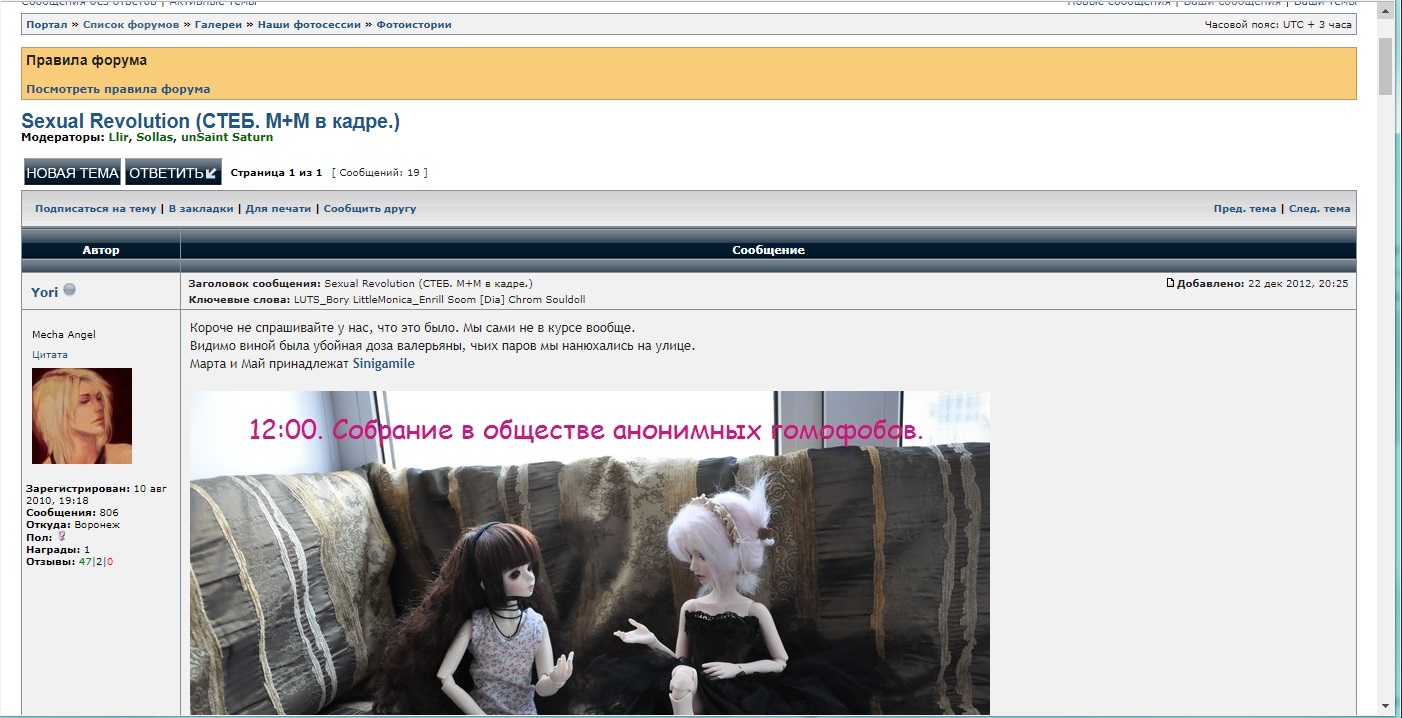Navigate to Наши фотосессии section

309,24
